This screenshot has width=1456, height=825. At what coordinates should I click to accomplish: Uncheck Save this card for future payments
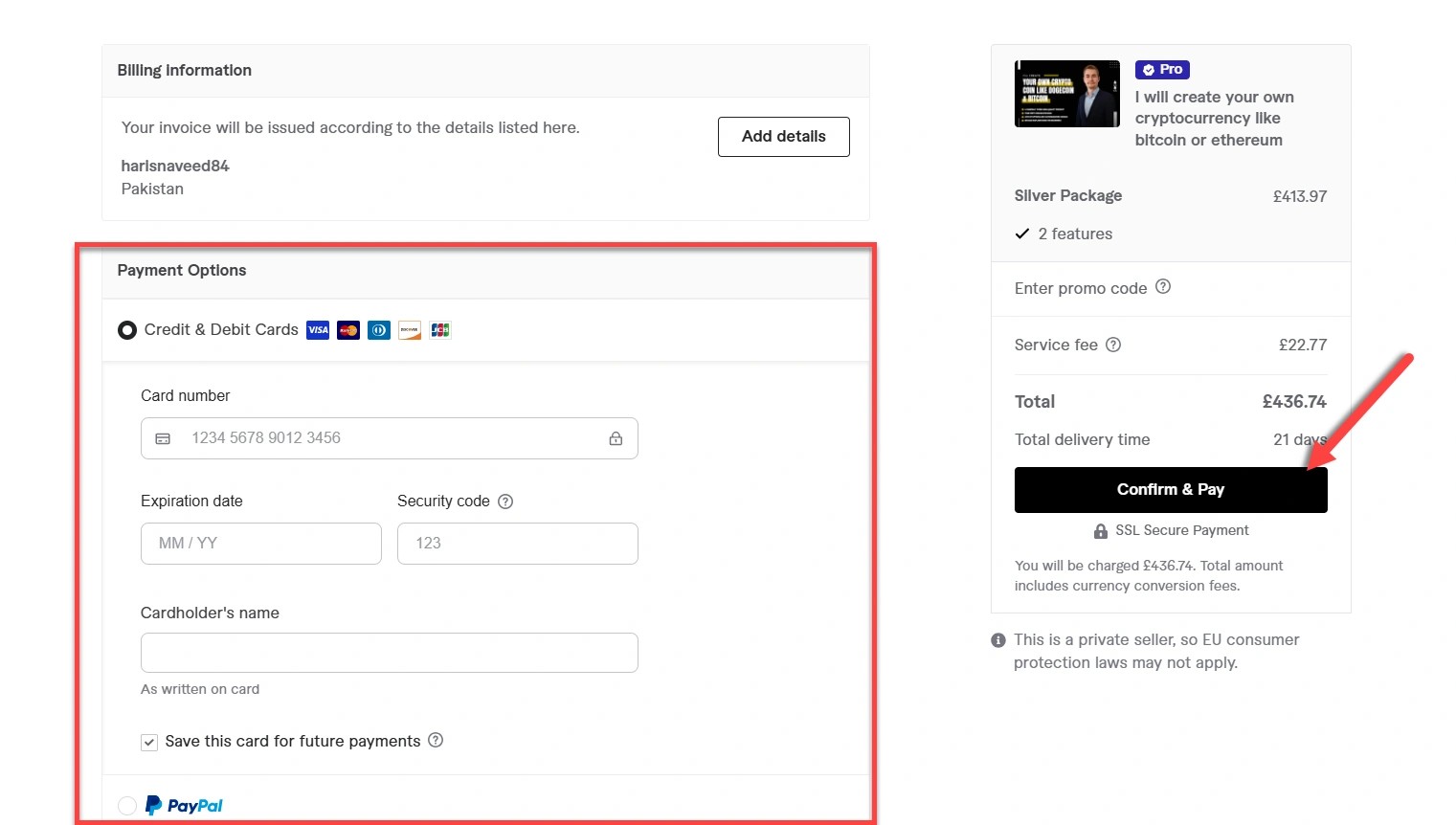(x=149, y=742)
